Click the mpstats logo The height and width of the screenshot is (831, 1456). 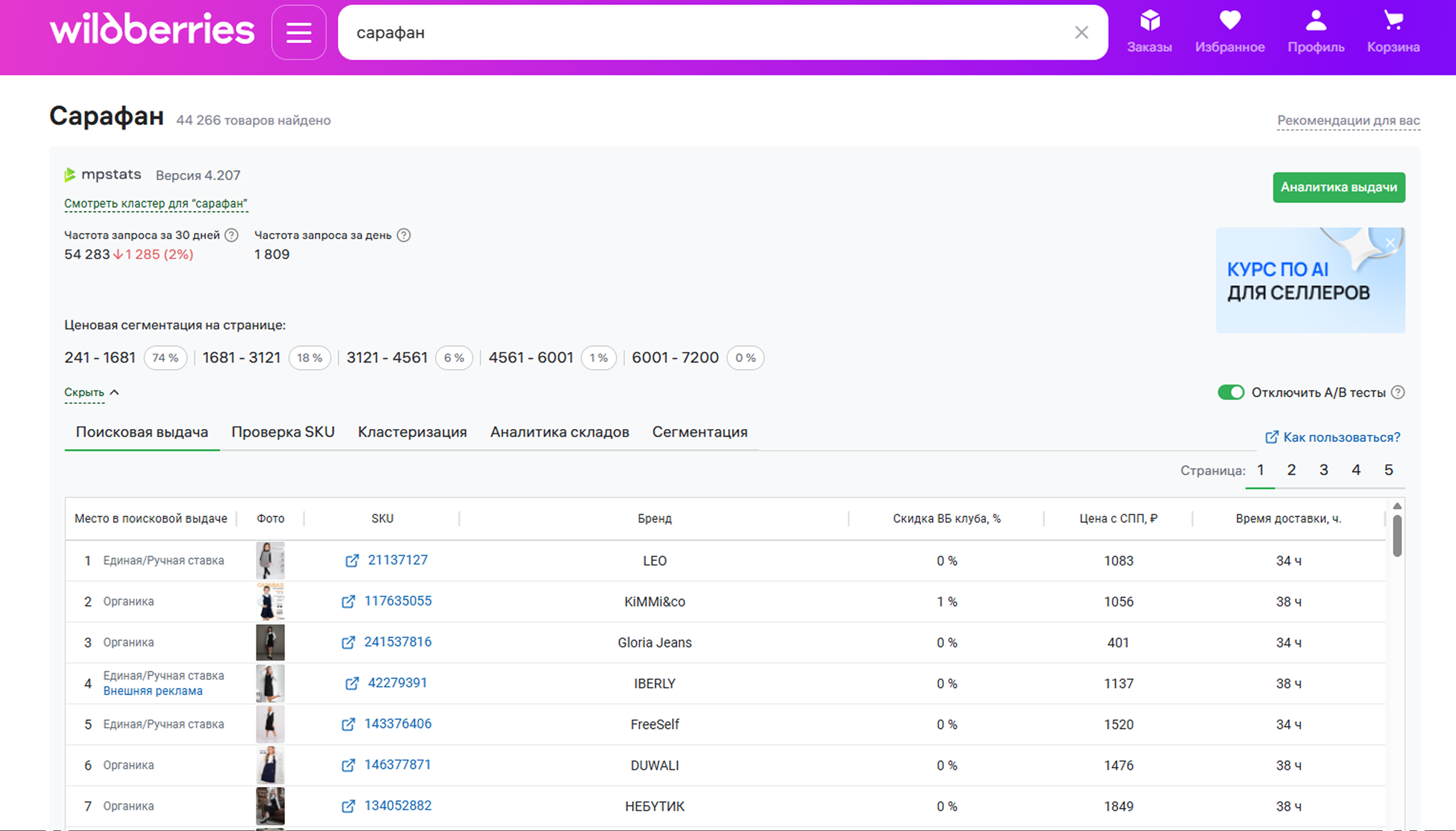point(103,175)
